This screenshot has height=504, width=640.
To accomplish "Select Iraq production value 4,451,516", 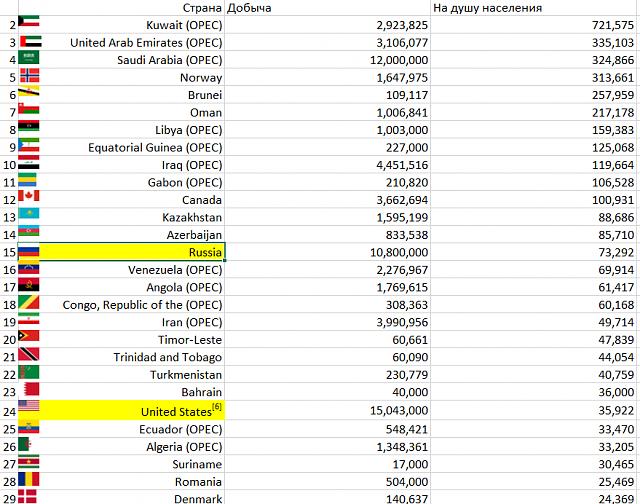I will pyautogui.click(x=327, y=165).
